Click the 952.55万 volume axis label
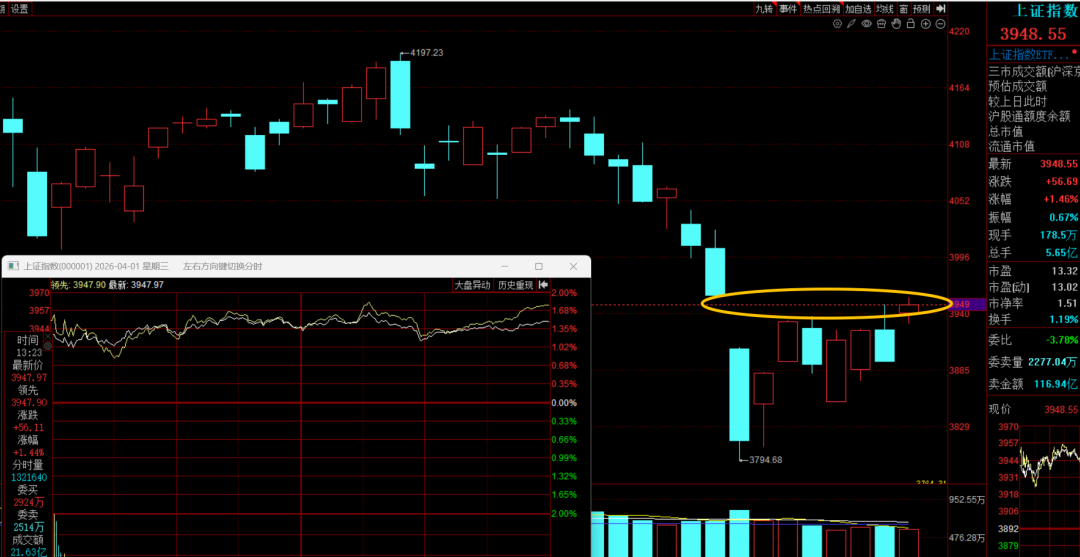The image size is (1080, 557). (966, 500)
